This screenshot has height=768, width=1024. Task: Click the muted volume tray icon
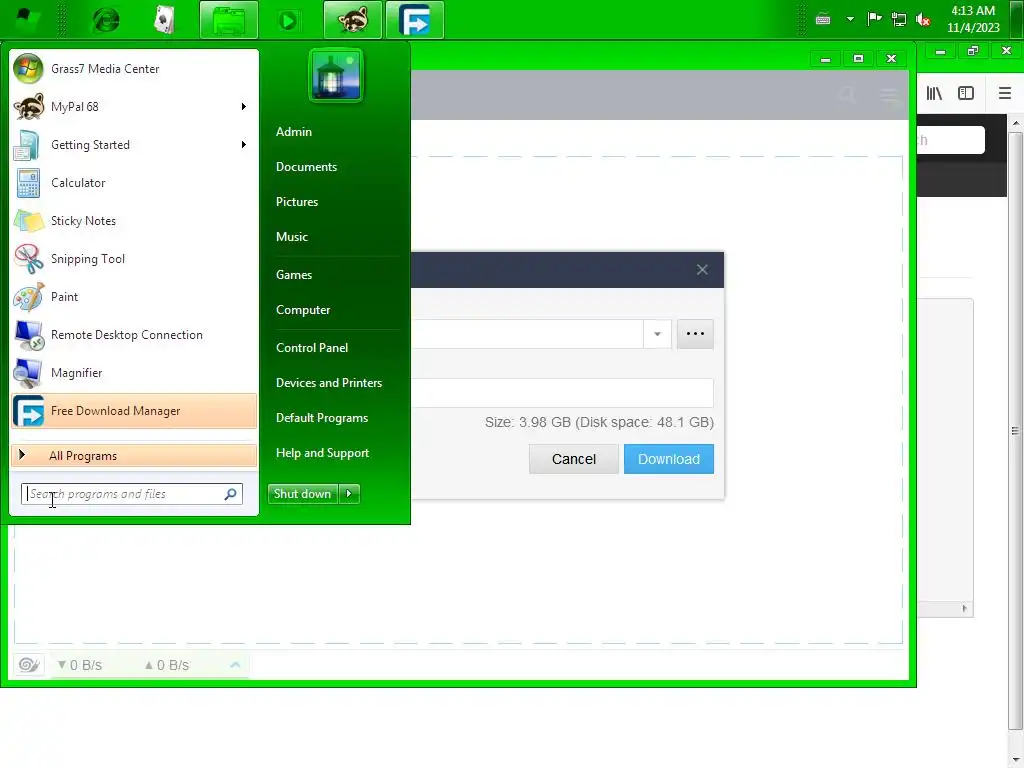pyautogui.click(x=923, y=20)
